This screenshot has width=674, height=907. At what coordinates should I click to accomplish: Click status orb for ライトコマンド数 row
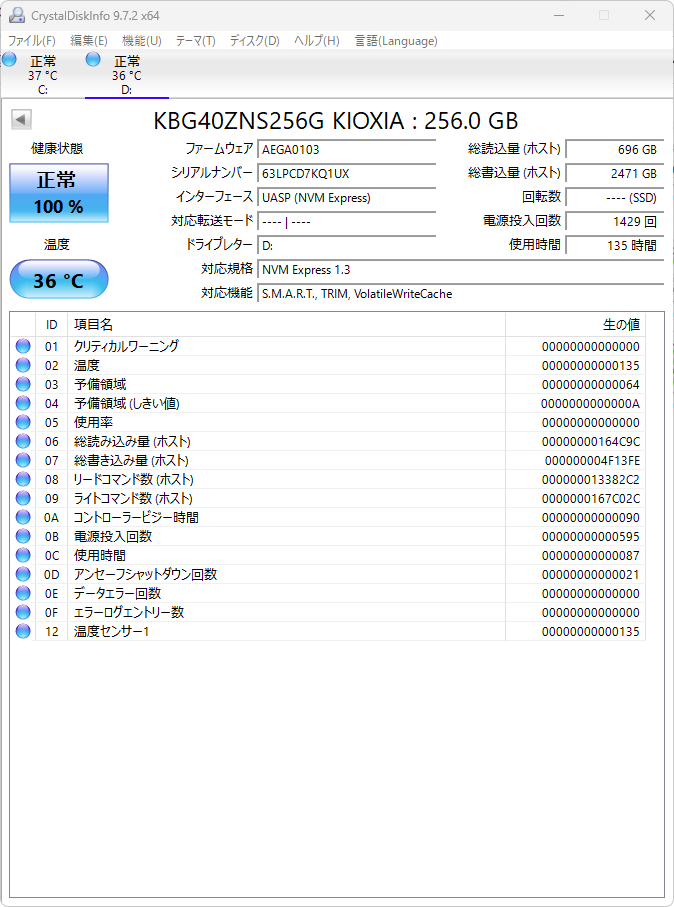(23, 498)
